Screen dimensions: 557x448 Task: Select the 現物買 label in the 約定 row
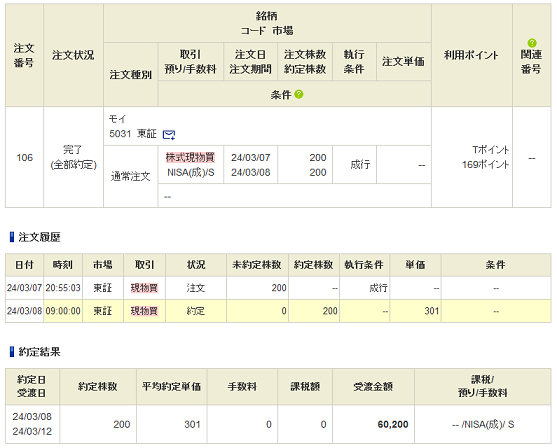click(x=144, y=311)
